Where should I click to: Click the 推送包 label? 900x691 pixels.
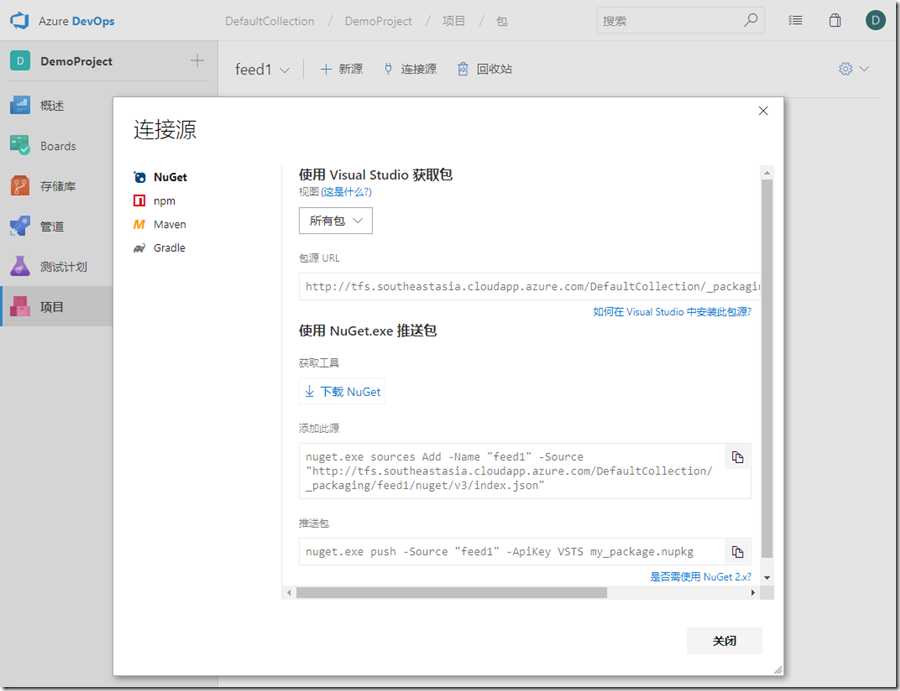point(314,523)
